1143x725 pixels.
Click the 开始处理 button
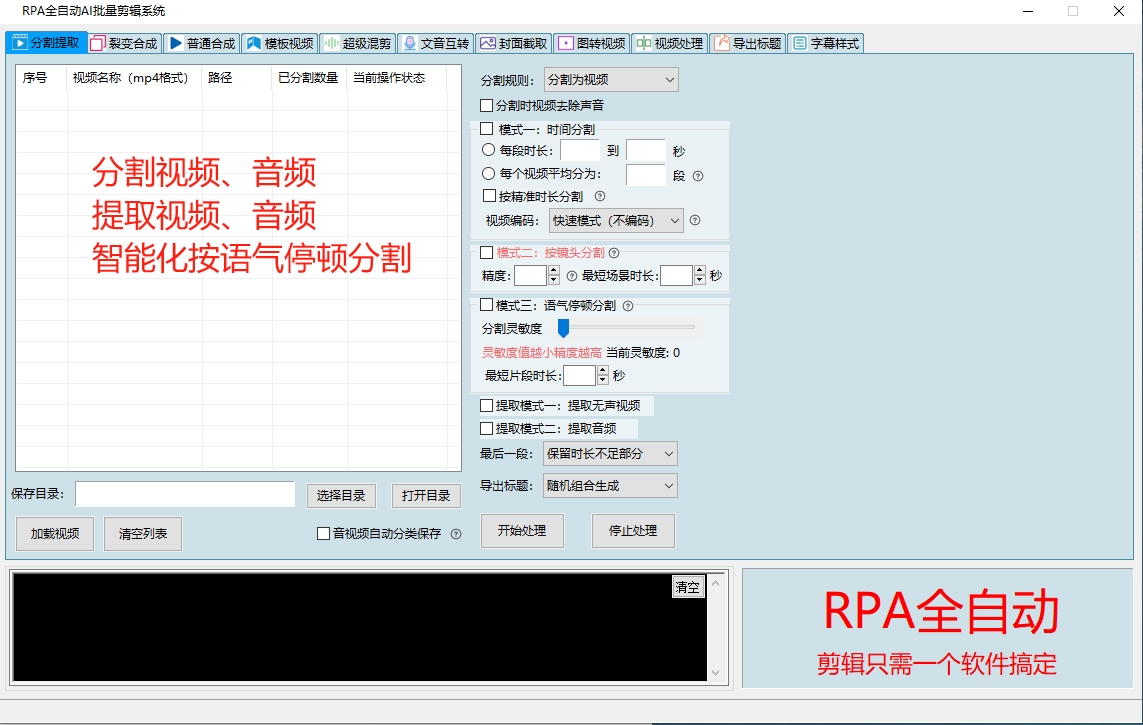(521, 531)
